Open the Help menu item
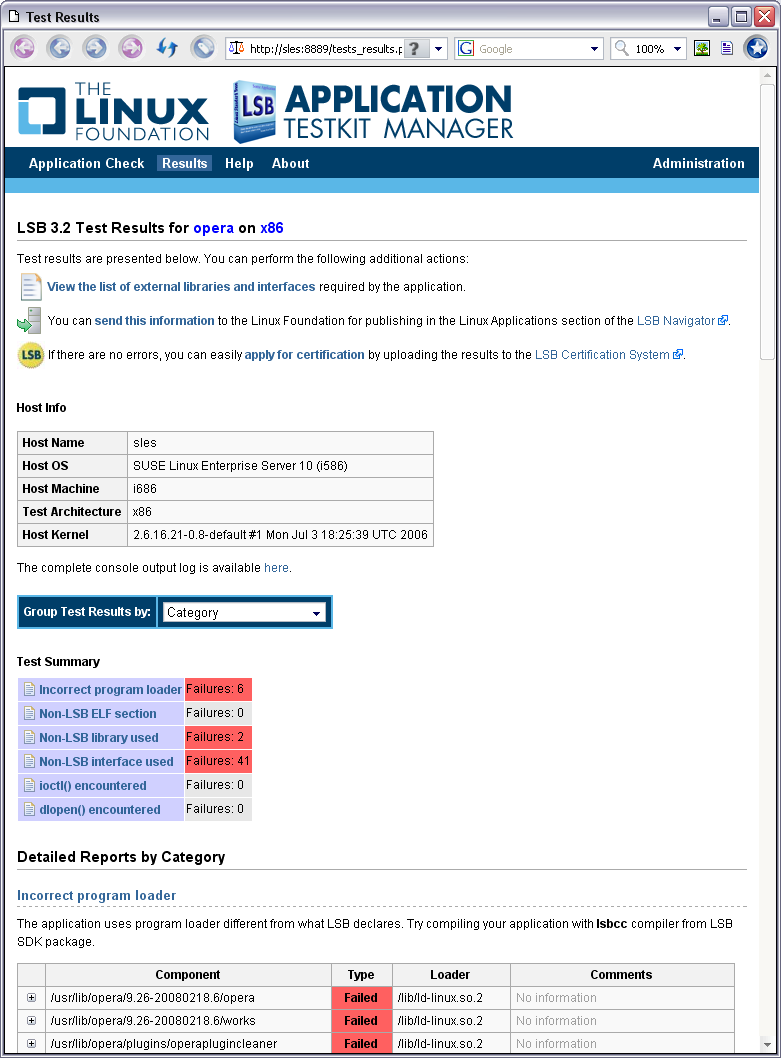The image size is (781, 1058). pyautogui.click(x=239, y=163)
